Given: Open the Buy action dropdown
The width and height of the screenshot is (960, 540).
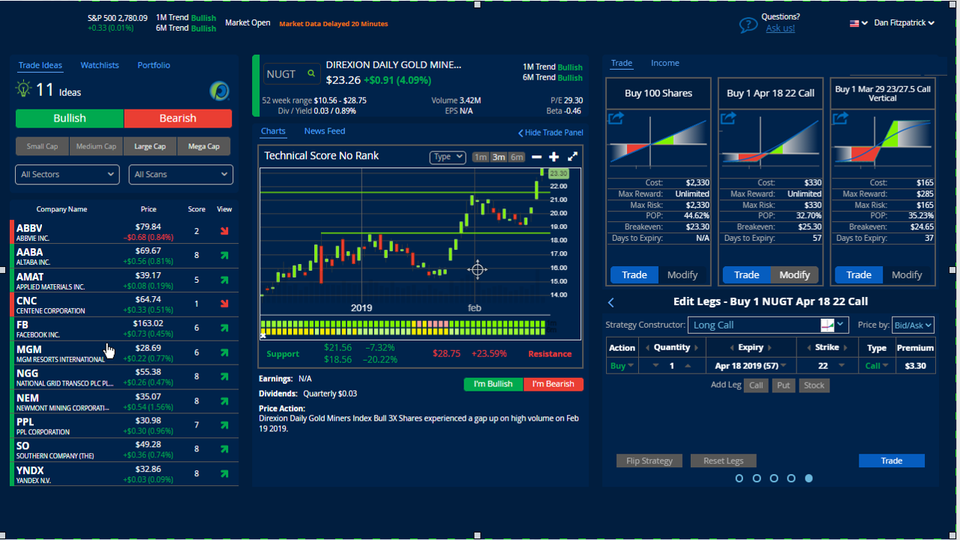Looking at the screenshot, I should tap(621, 366).
